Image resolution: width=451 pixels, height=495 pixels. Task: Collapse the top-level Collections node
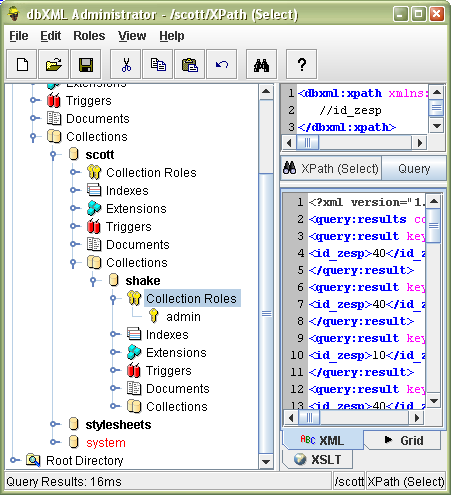(x=33, y=137)
